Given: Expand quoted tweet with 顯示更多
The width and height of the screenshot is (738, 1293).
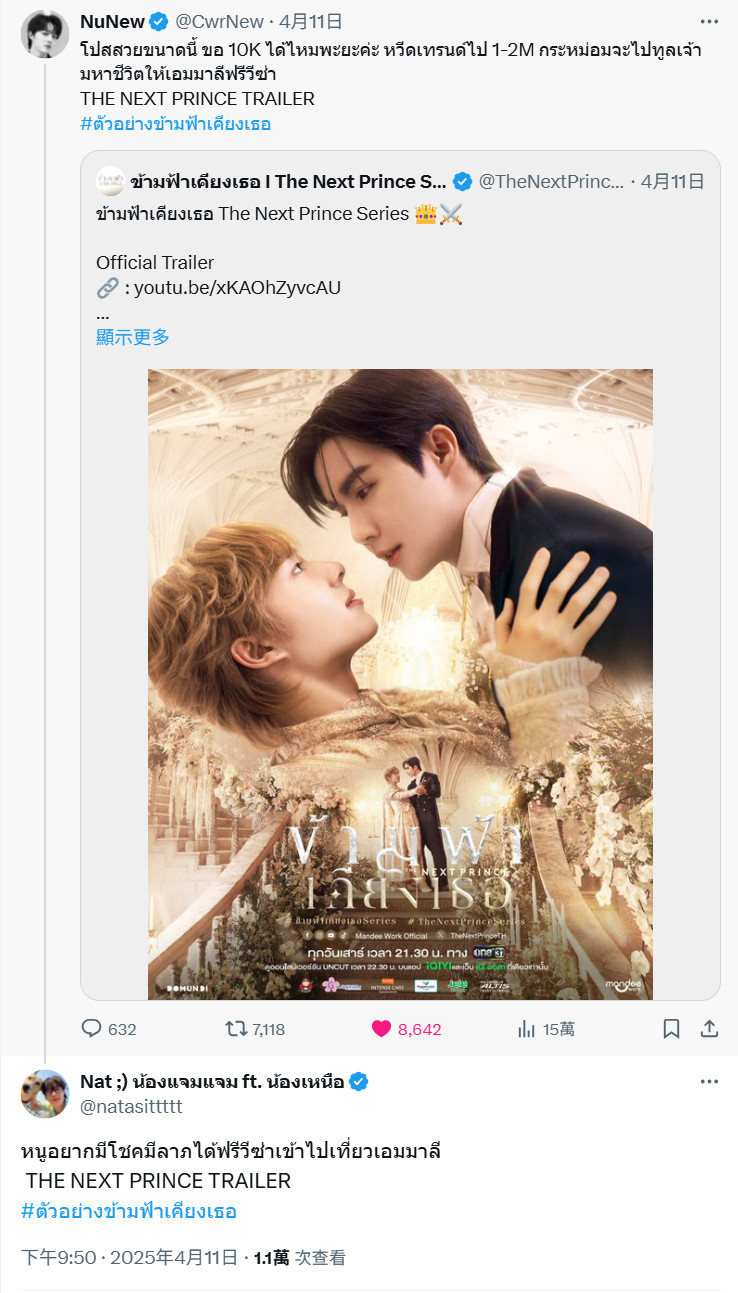Looking at the screenshot, I should [x=133, y=337].
